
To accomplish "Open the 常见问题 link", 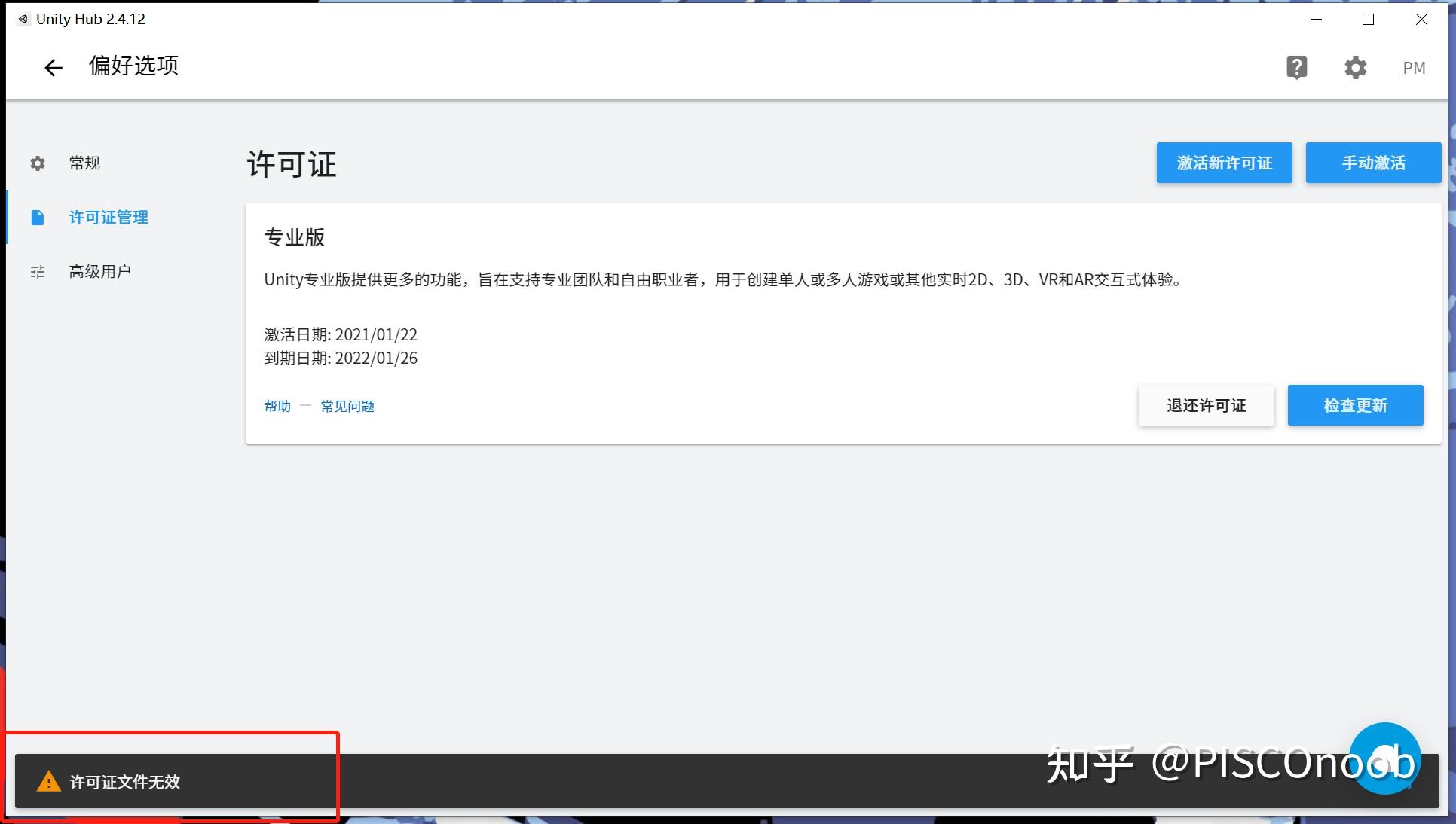I will pyautogui.click(x=347, y=407).
